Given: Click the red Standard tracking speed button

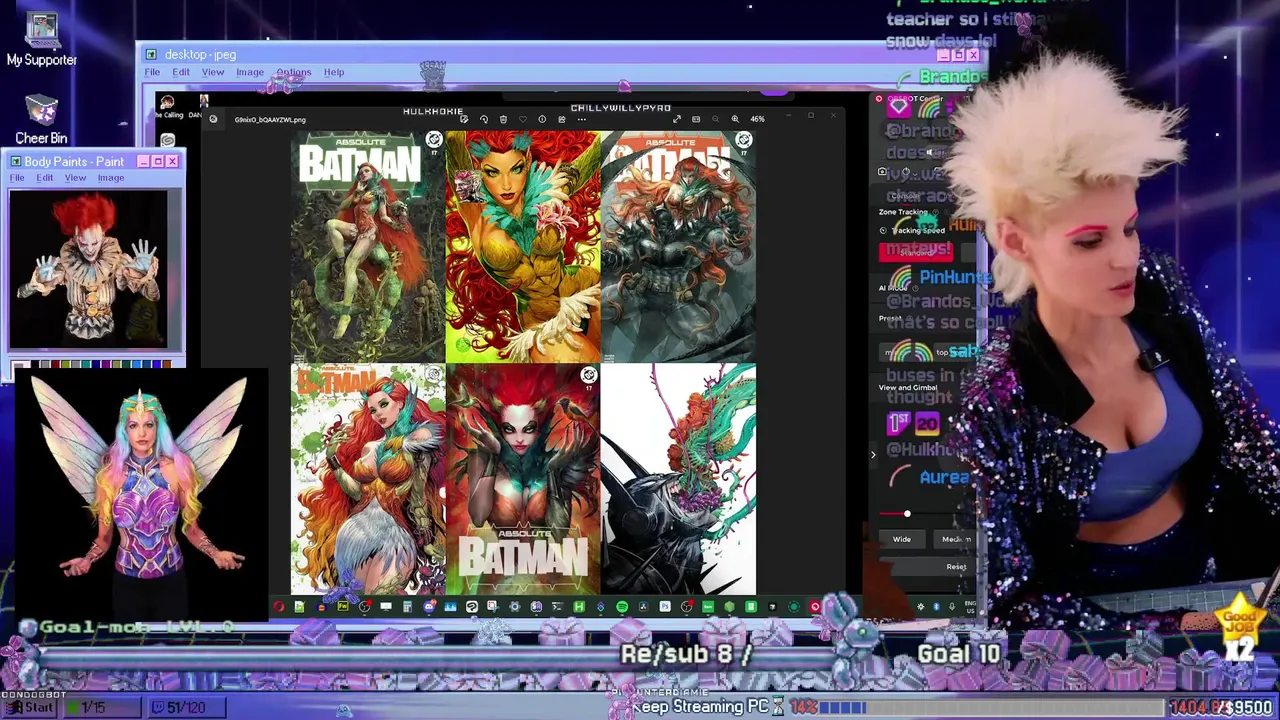Looking at the screenshot, I should point(916,252).
